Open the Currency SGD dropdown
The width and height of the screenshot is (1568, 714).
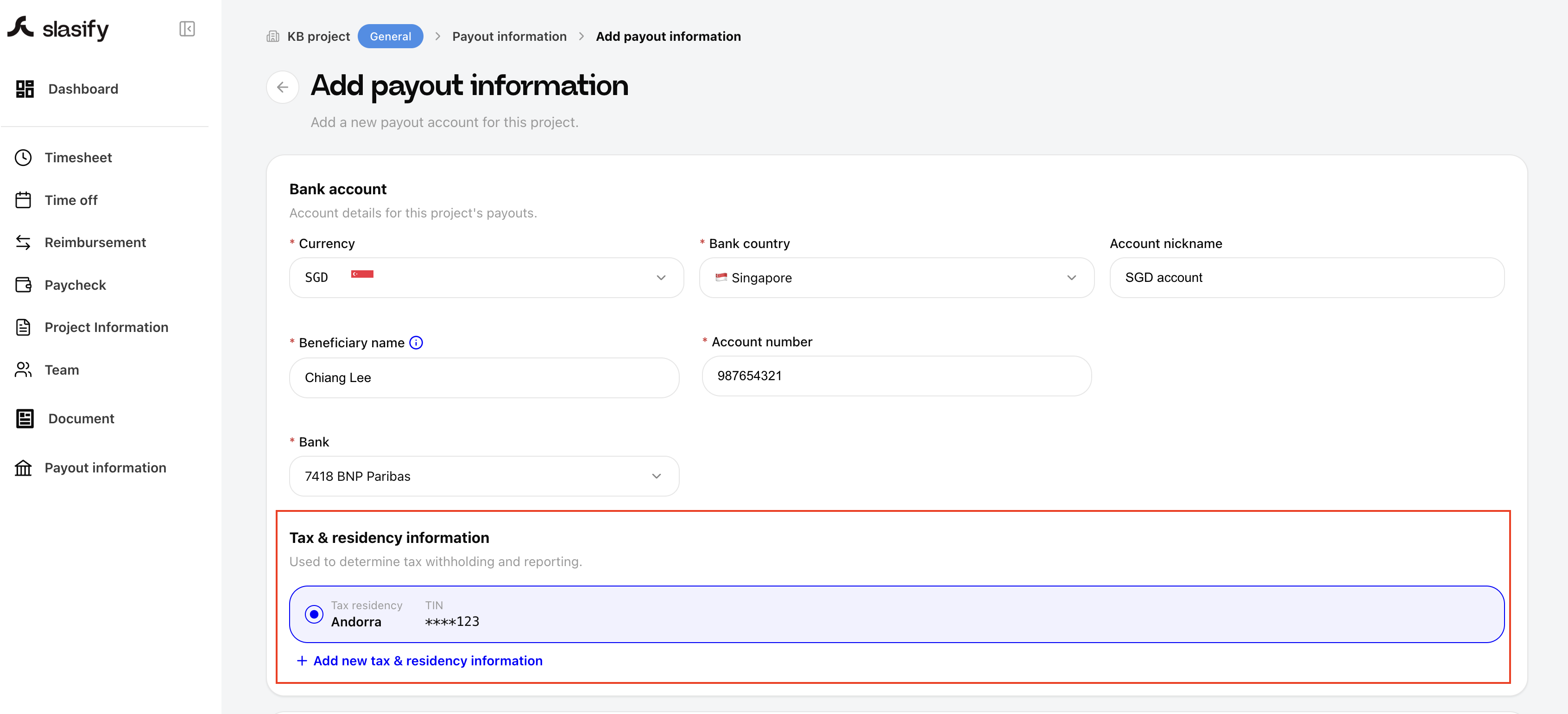click(487, 278)
